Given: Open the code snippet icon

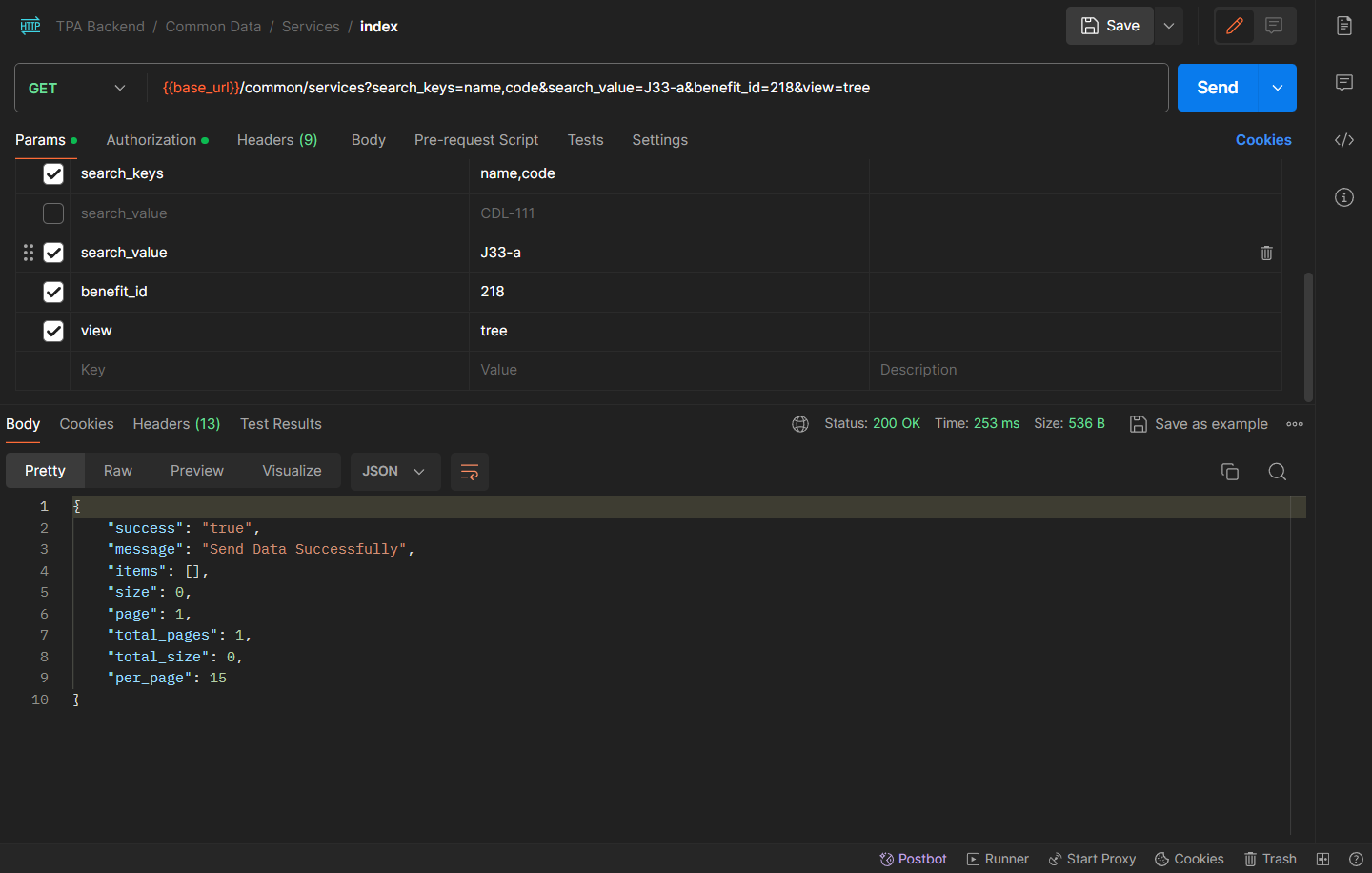Looking at the screenshot, I should [1343, 140].
